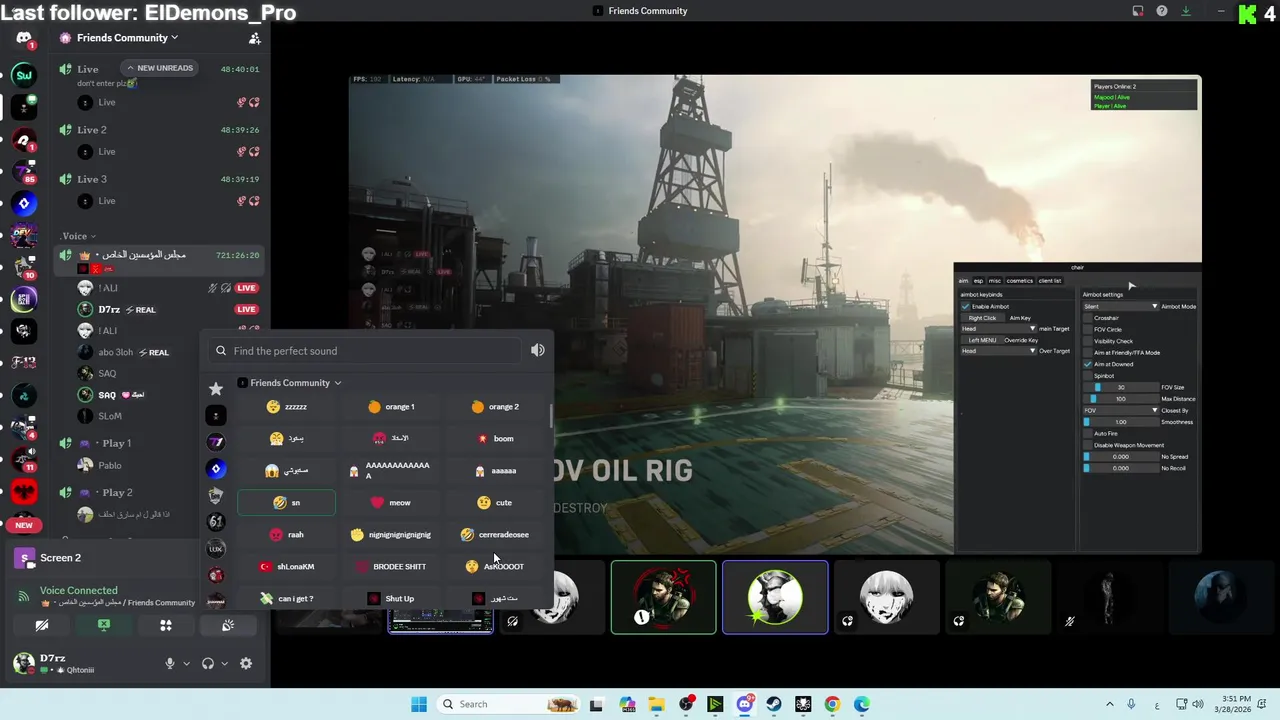This screenshot has height=720, width=1280.
Task: Show hidden icons in system tray
Action: pos(1109,704)
